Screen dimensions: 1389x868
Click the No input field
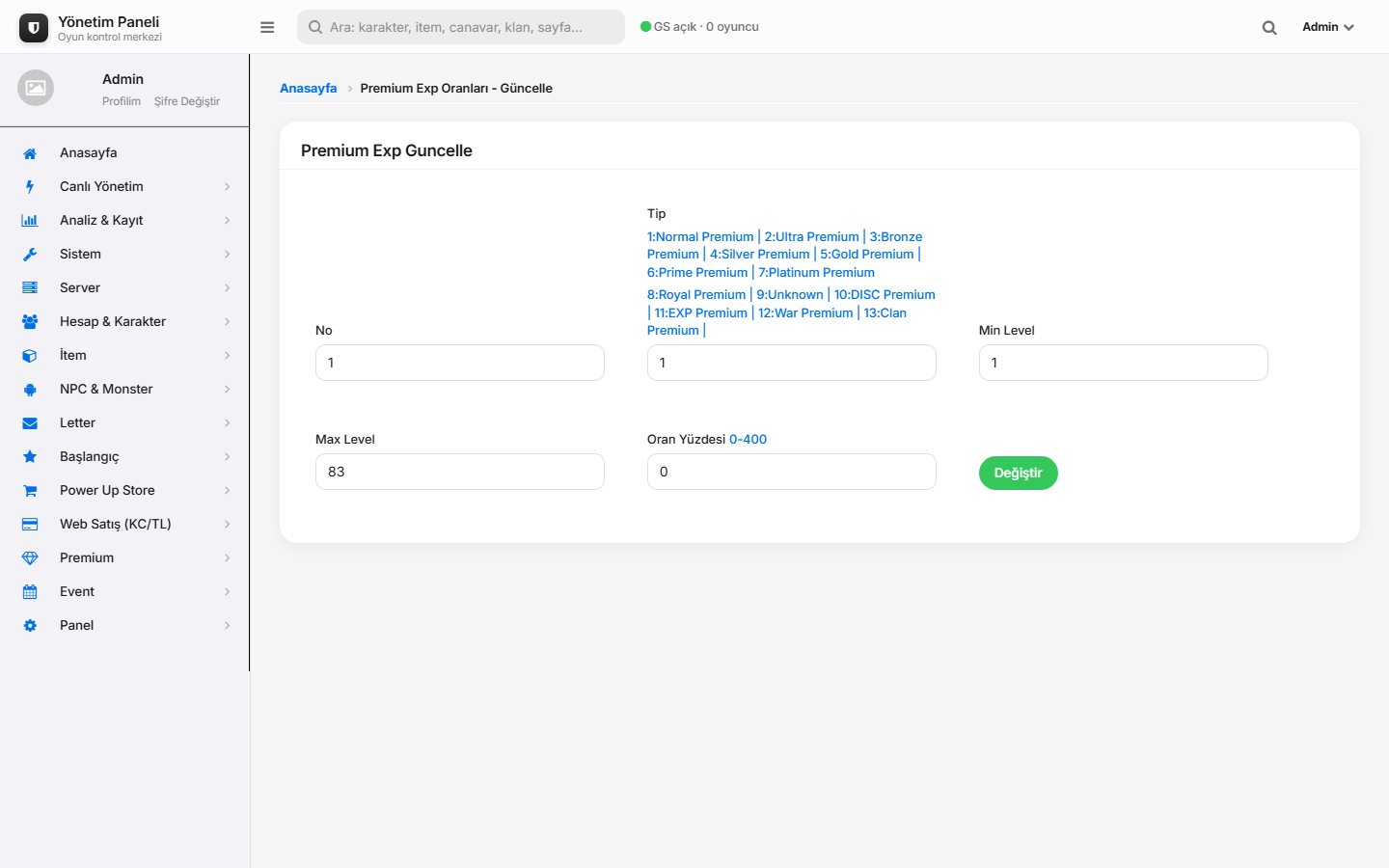point(460,363)
